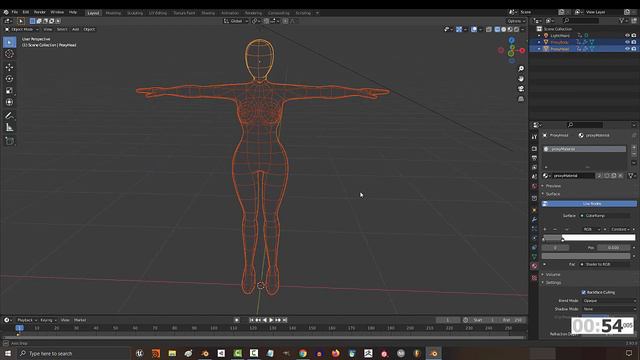Open Chrome from the taskbar

(303, 353)
